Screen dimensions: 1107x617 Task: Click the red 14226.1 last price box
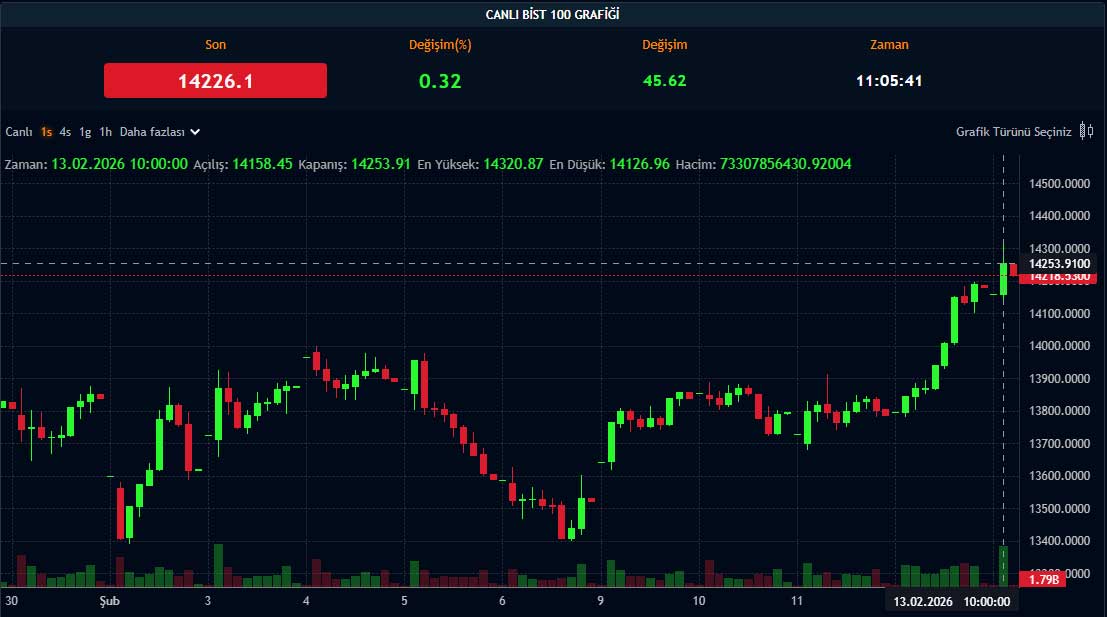[215, 81]
